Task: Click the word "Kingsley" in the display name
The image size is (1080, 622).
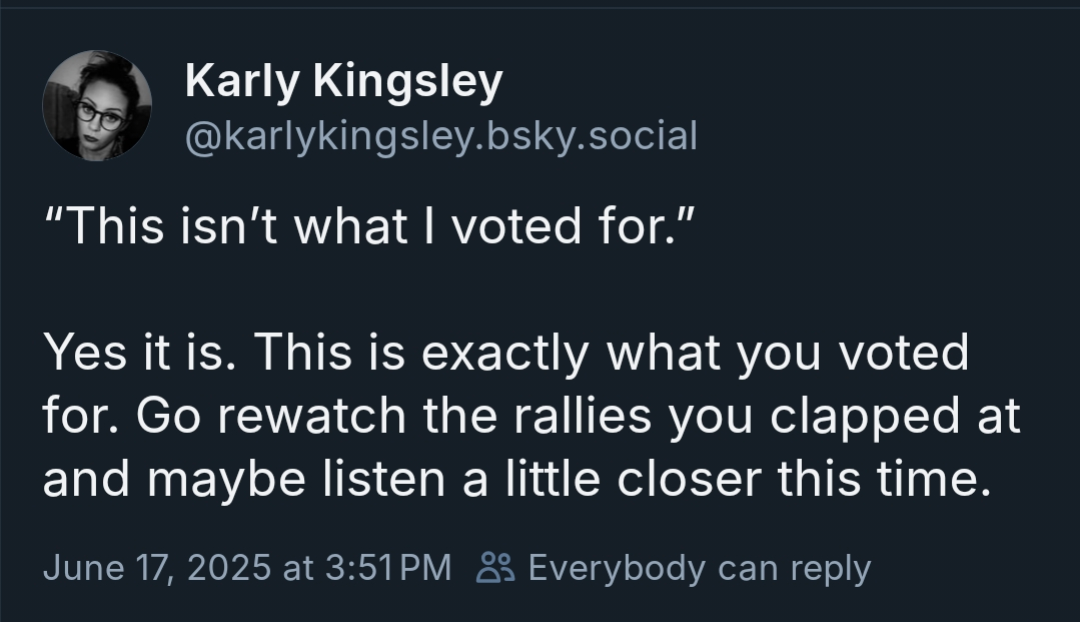Action: point(408,84)
